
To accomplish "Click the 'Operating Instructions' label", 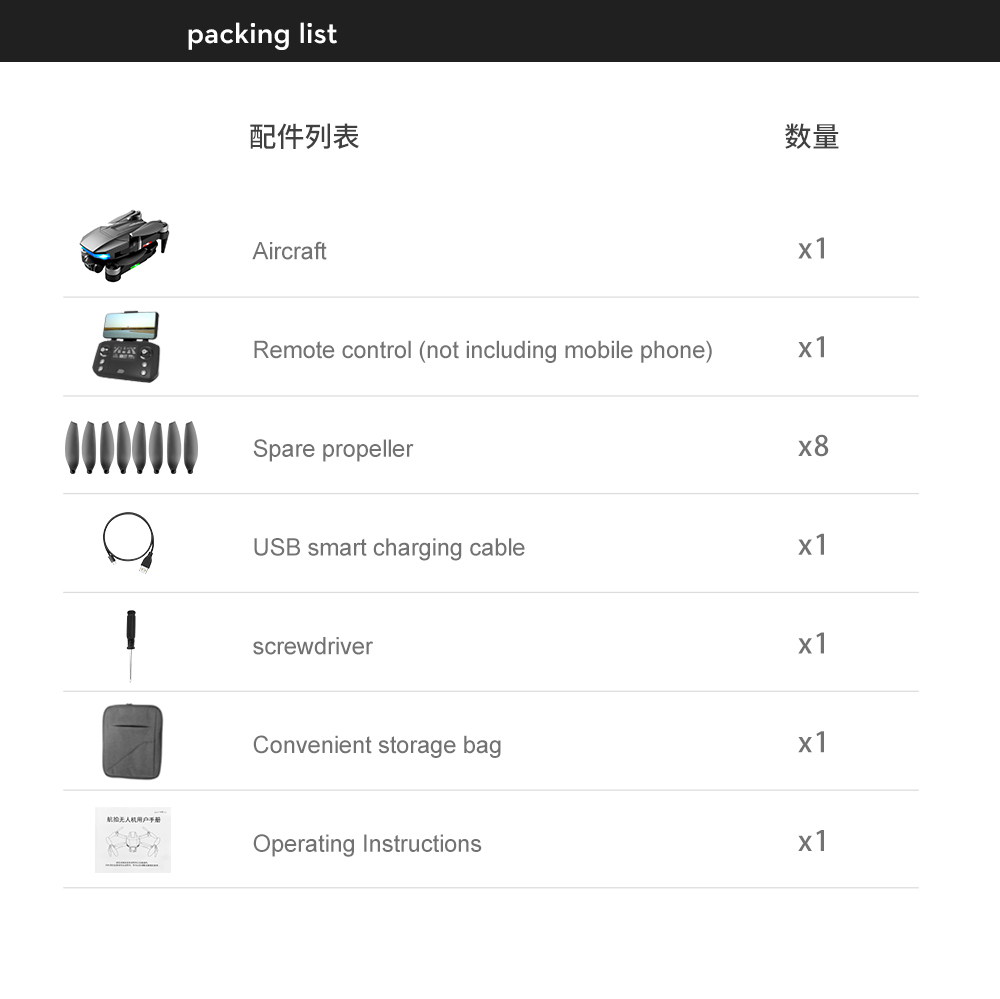I will [367, 844].
